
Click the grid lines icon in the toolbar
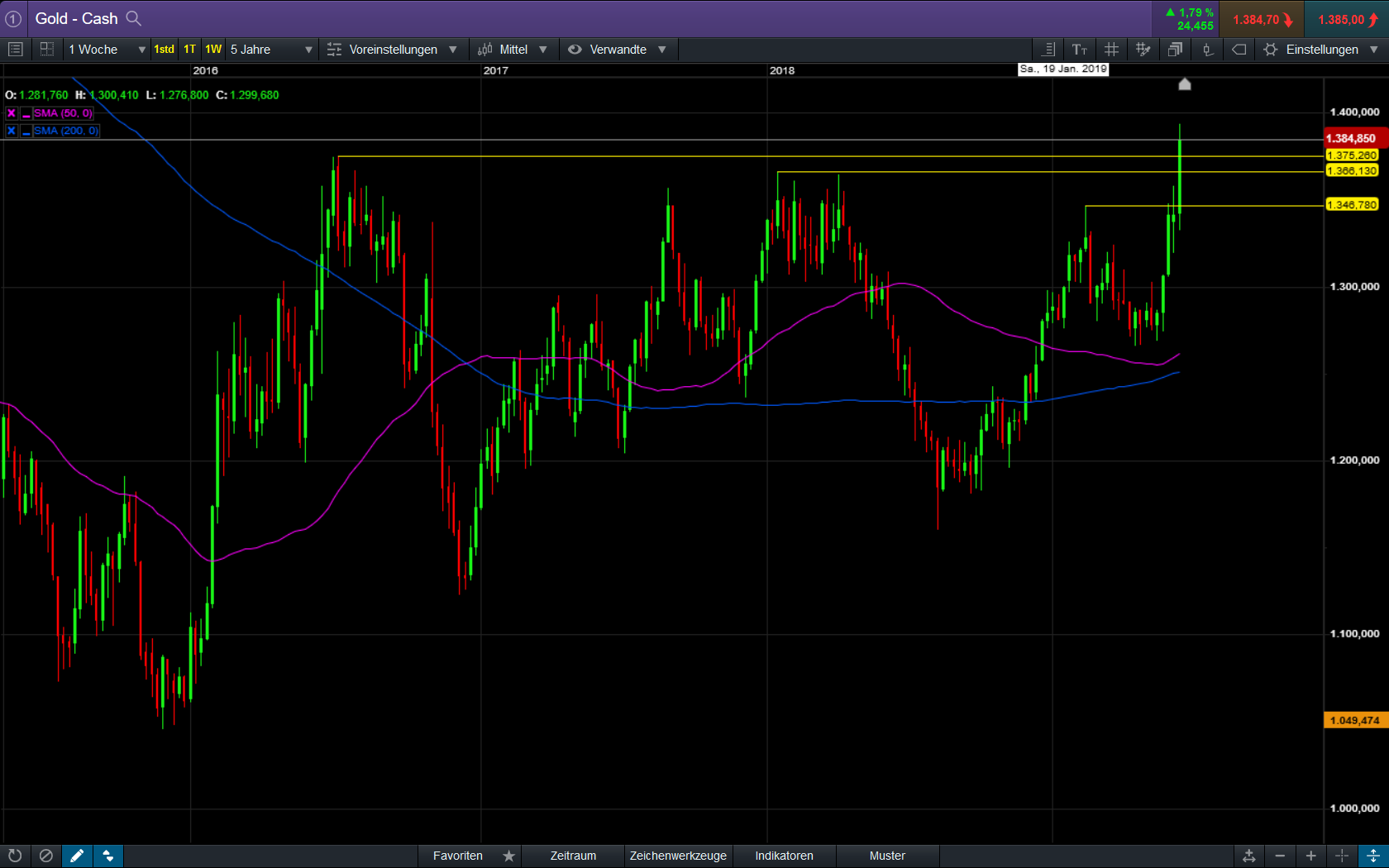[x=1111, y=50]
